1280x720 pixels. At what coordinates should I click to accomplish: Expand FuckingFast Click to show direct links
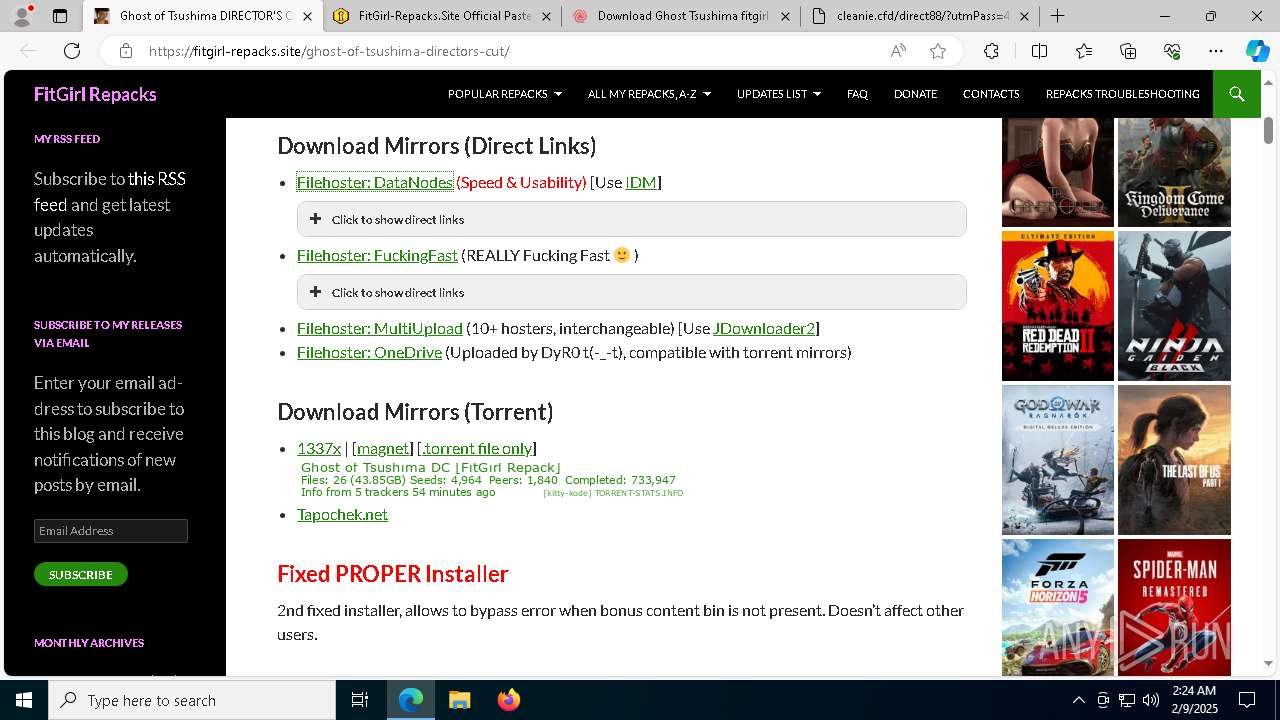click(632, 292)
